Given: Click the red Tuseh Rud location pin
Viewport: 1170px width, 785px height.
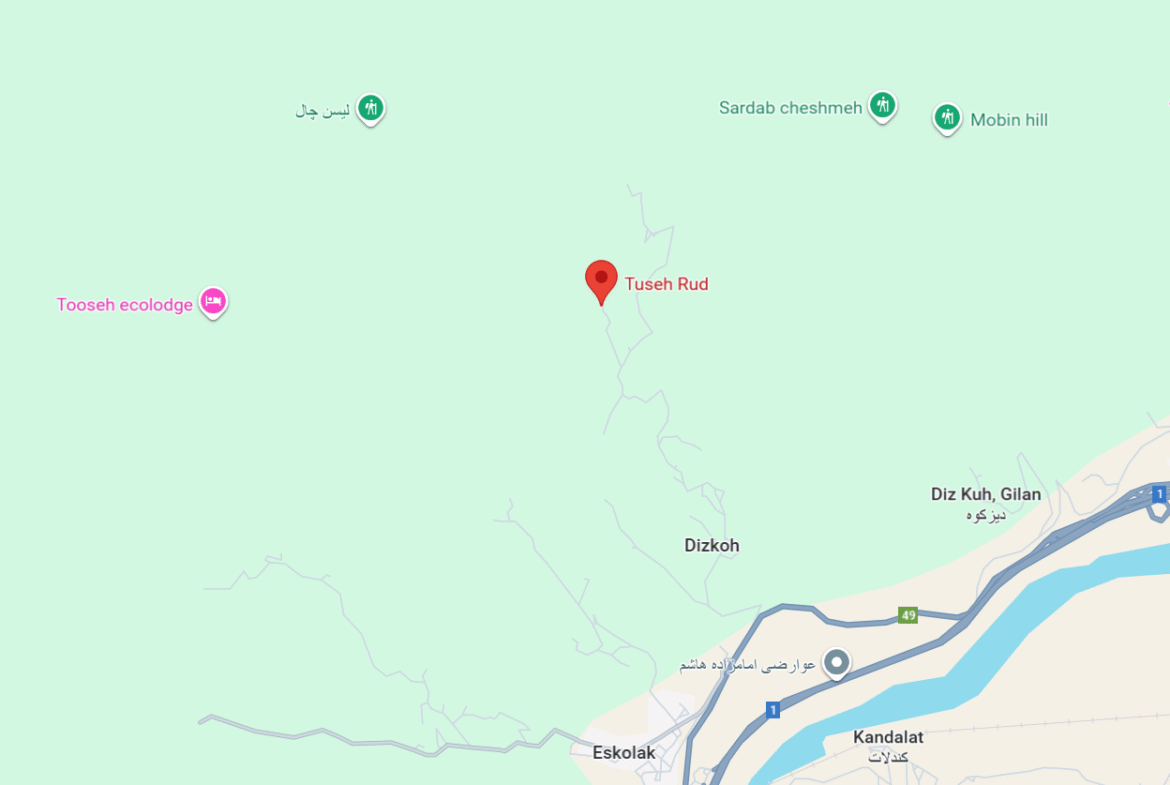Looking at the screenshot, I should (x=601, y=281).
